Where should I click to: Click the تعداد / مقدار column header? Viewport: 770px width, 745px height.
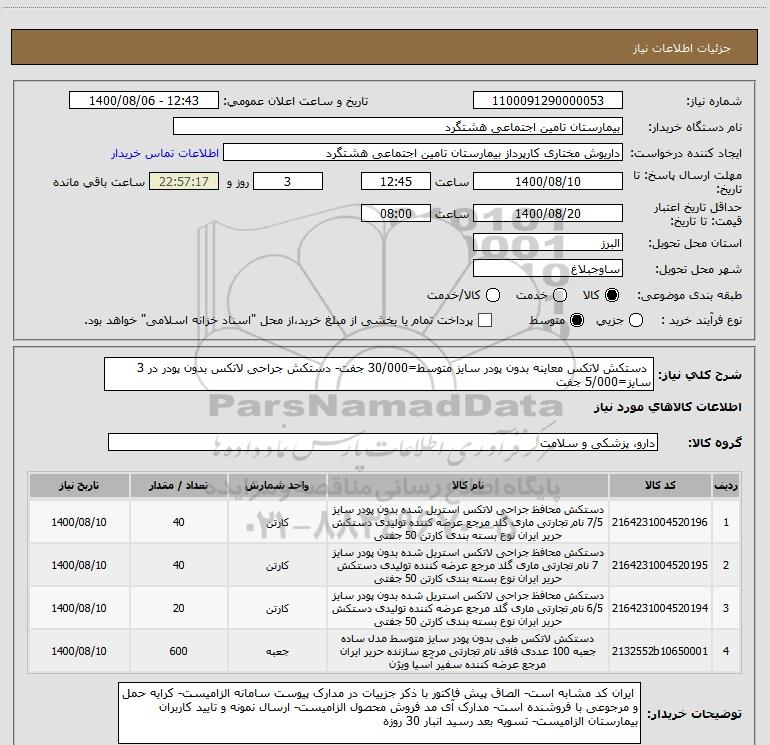coord(179,486)
